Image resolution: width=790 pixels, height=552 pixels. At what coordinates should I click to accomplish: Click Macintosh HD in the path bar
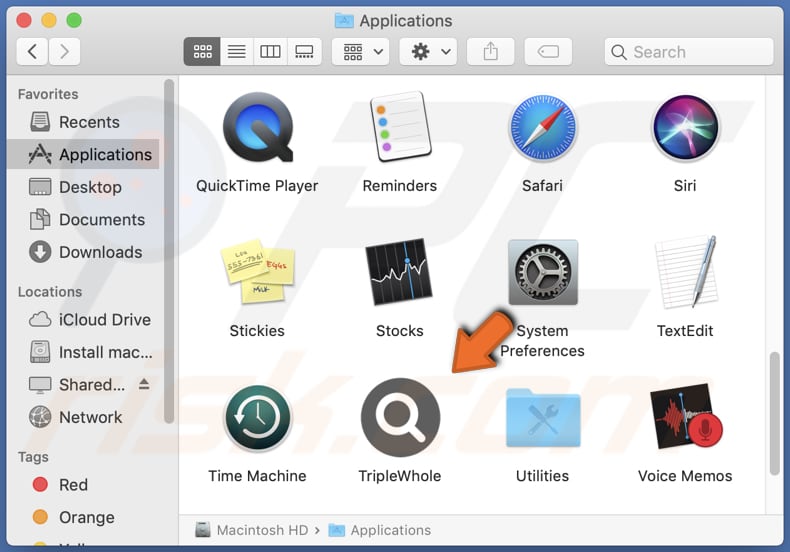[x=252, y=530]
